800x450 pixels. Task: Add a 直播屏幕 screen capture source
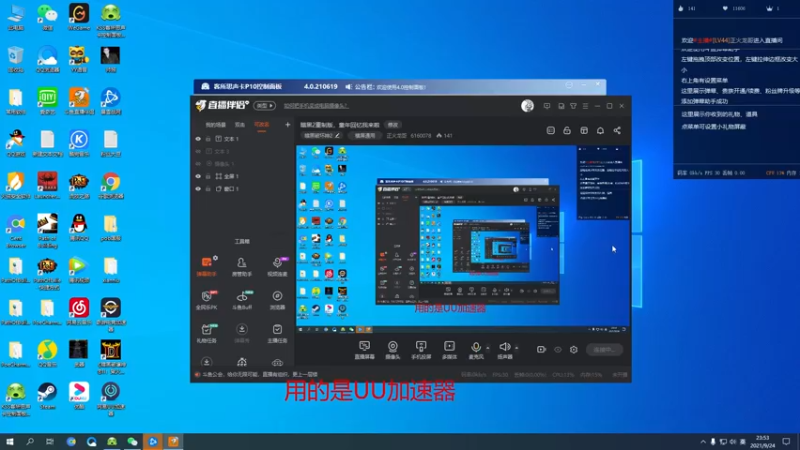pyautogui.click(x=364, y=350)
